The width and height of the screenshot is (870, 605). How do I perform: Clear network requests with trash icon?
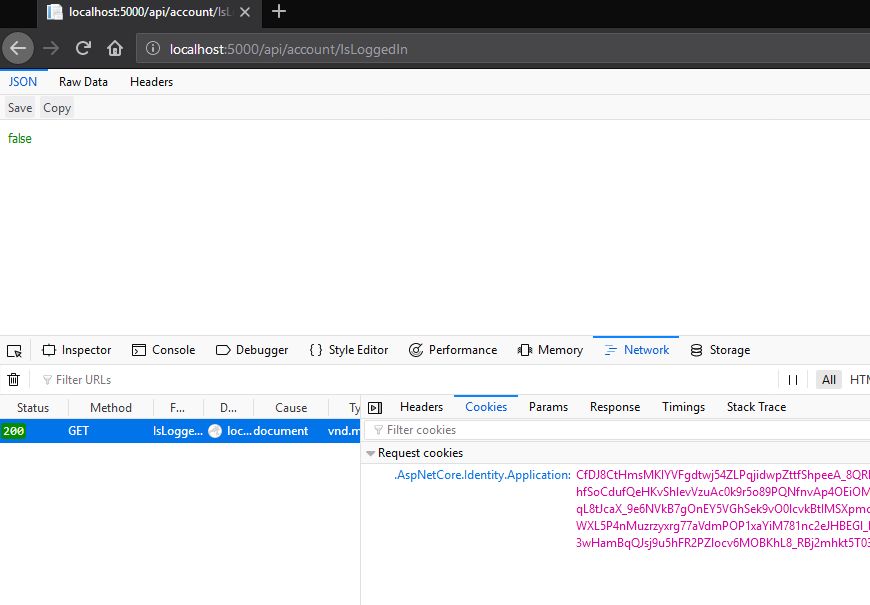coord(14,380)
